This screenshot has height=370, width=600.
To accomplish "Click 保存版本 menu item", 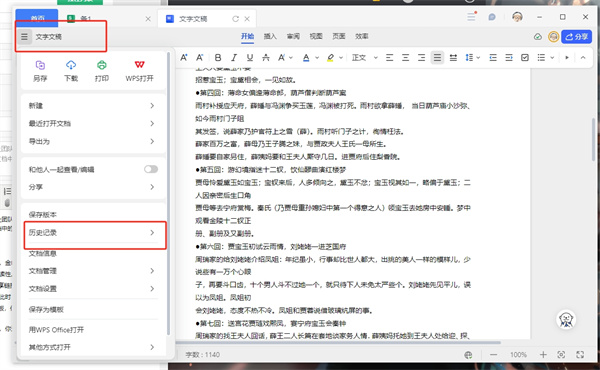I will pyautogui.click(x=93, y=215).
